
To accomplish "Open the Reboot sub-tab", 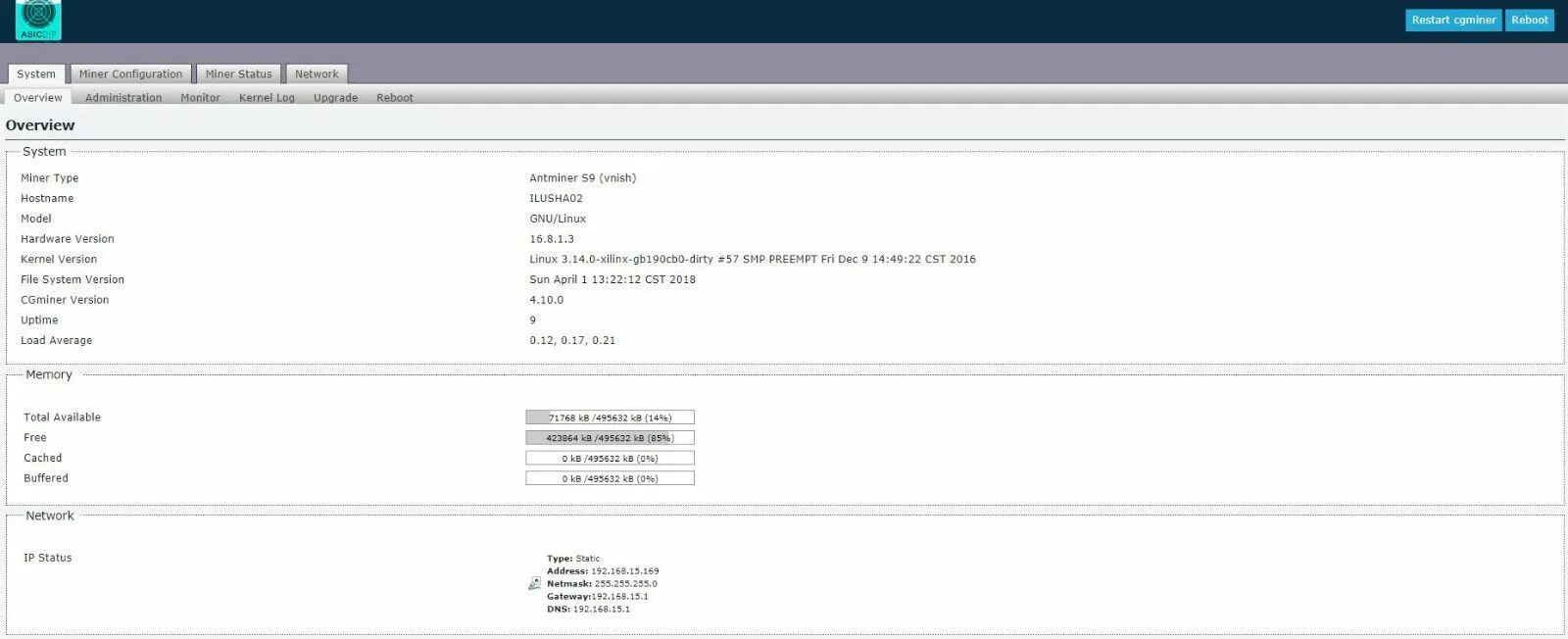I will (395, 97).
